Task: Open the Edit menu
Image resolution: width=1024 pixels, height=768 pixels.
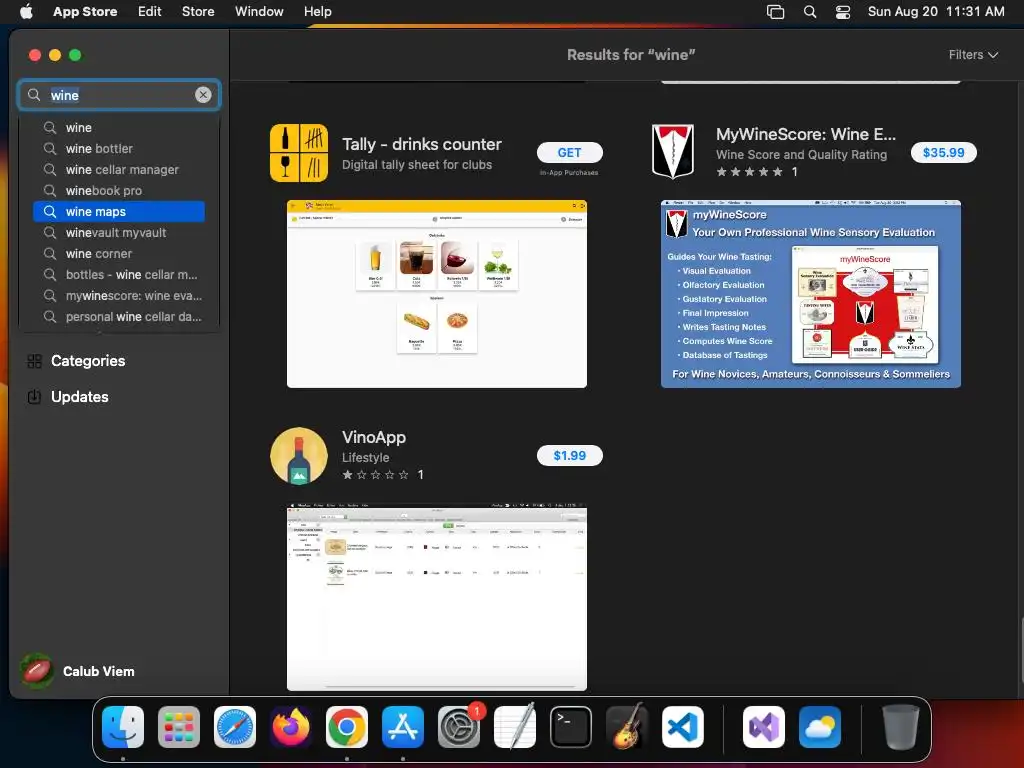Action: click(x=150, y=12)
